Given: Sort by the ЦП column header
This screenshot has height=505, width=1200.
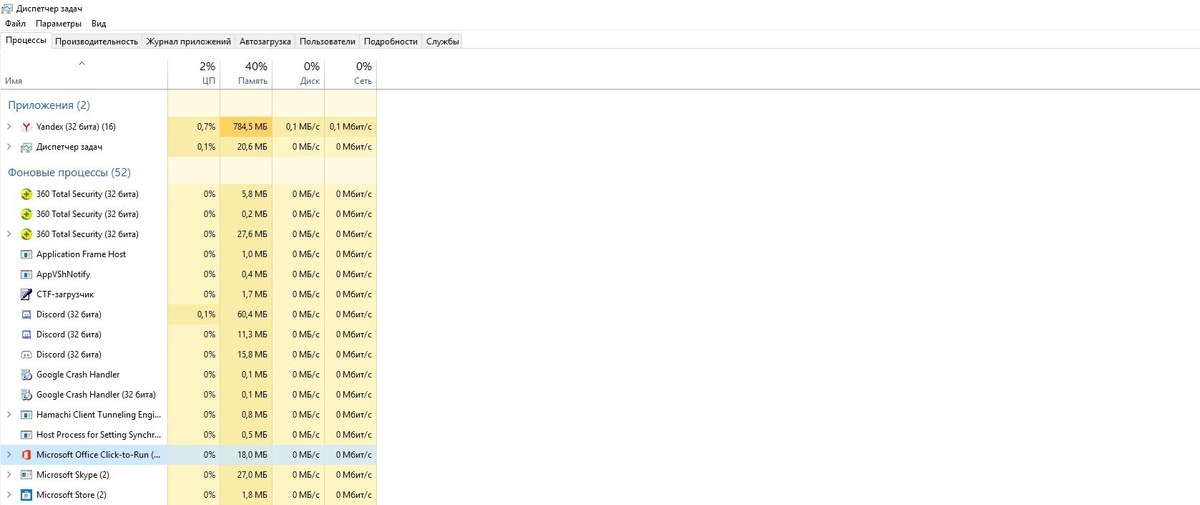Looking at the screenshot, I should tap(194, 72).
